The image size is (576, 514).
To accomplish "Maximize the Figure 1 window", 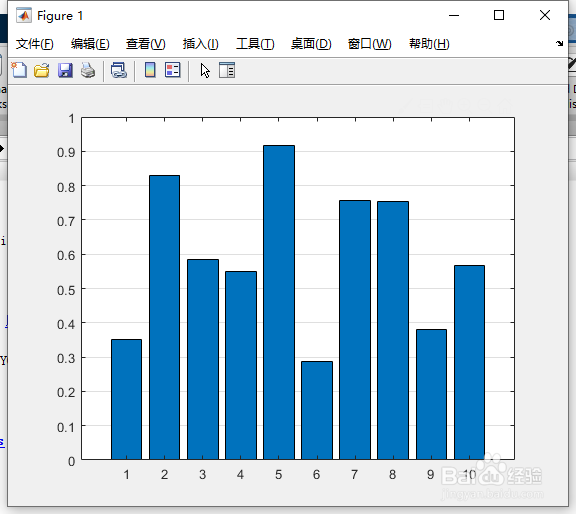I will coord(499,15).
